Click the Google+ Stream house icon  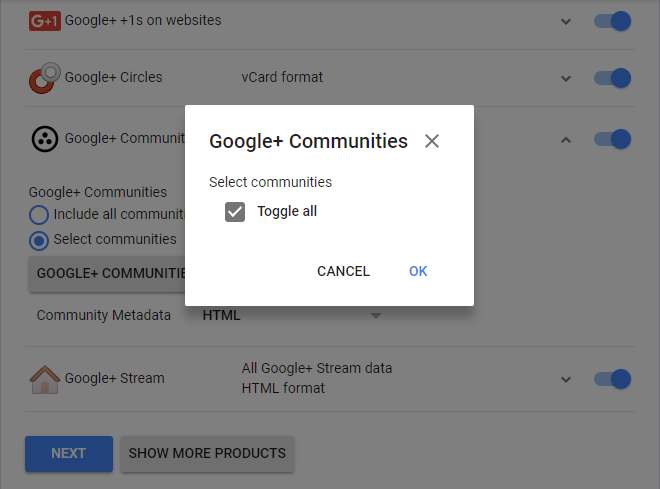coord(45,379)
